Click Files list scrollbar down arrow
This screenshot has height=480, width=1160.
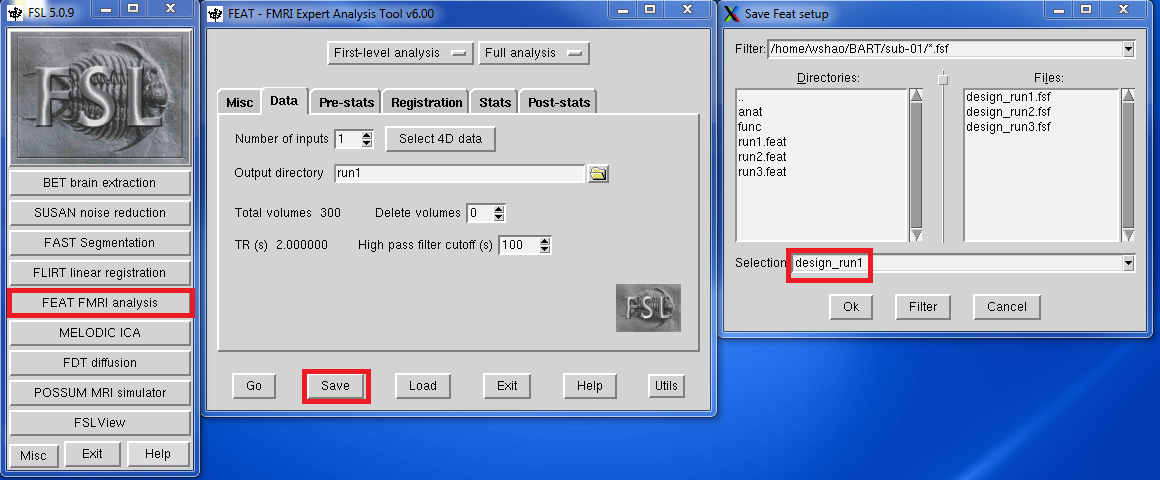click(x=1128, y=234)
